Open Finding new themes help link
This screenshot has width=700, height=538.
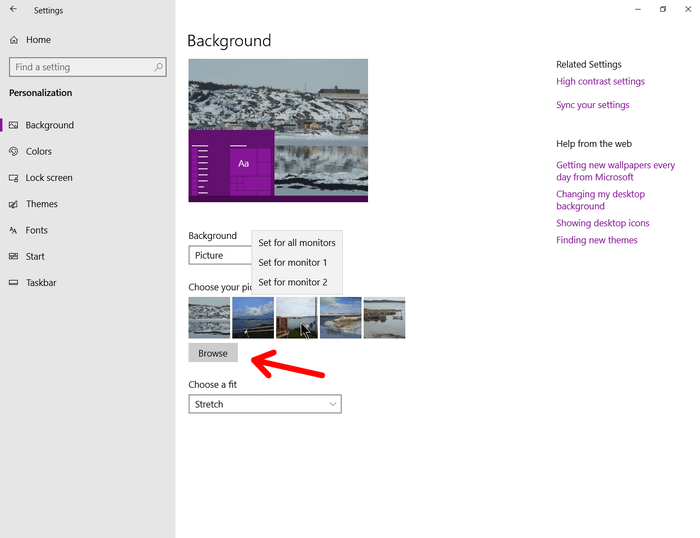tap(597, 240)
